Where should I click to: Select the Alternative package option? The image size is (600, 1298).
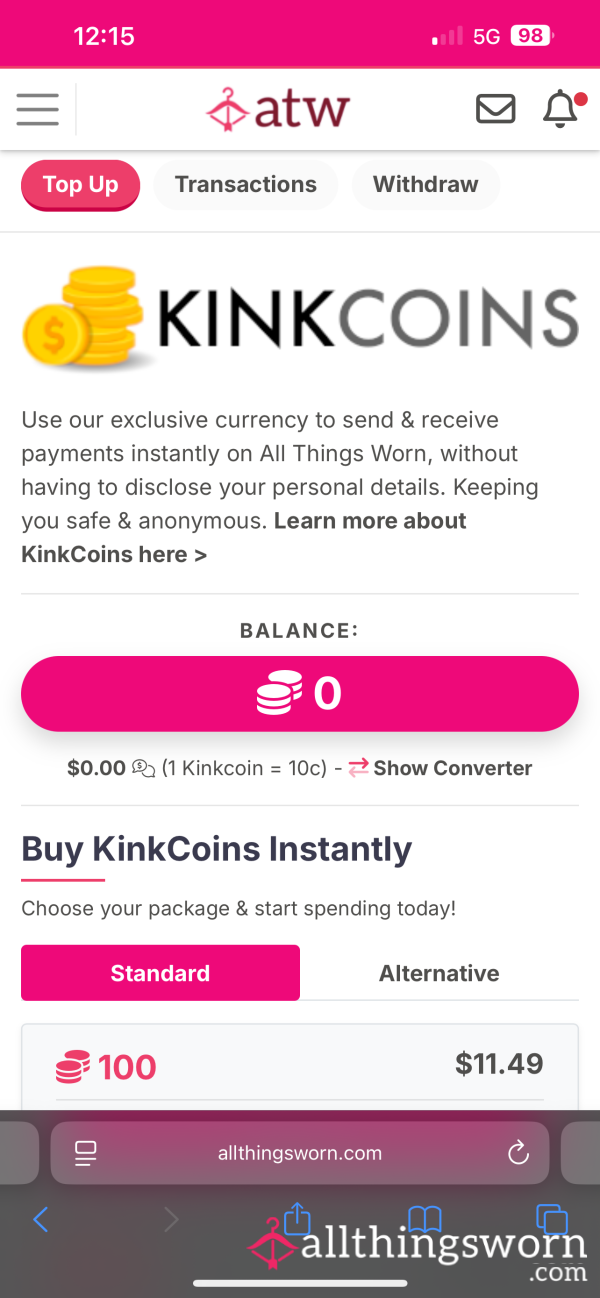click(x=439, y=973)
